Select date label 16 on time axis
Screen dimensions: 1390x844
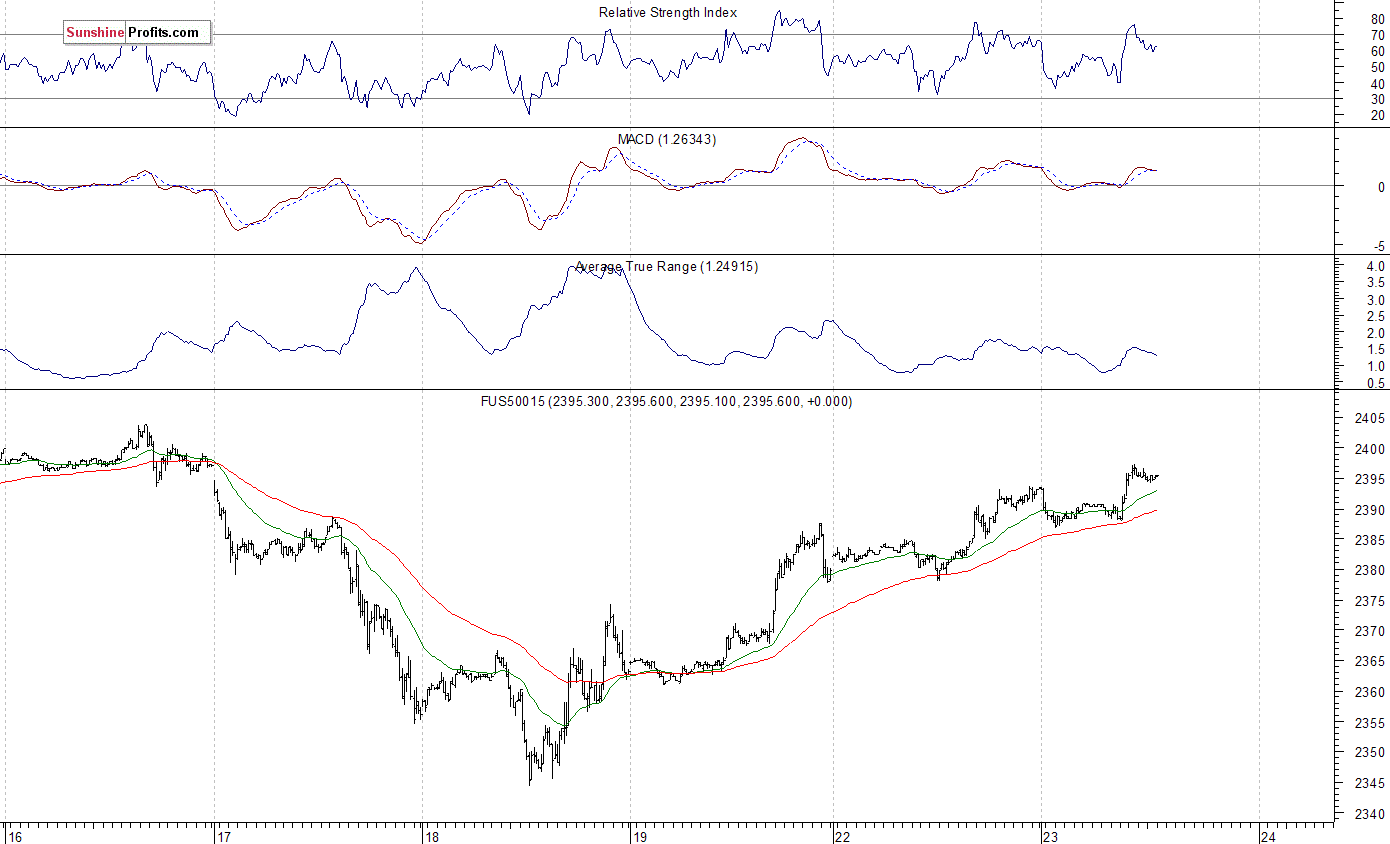pos(14,836)
